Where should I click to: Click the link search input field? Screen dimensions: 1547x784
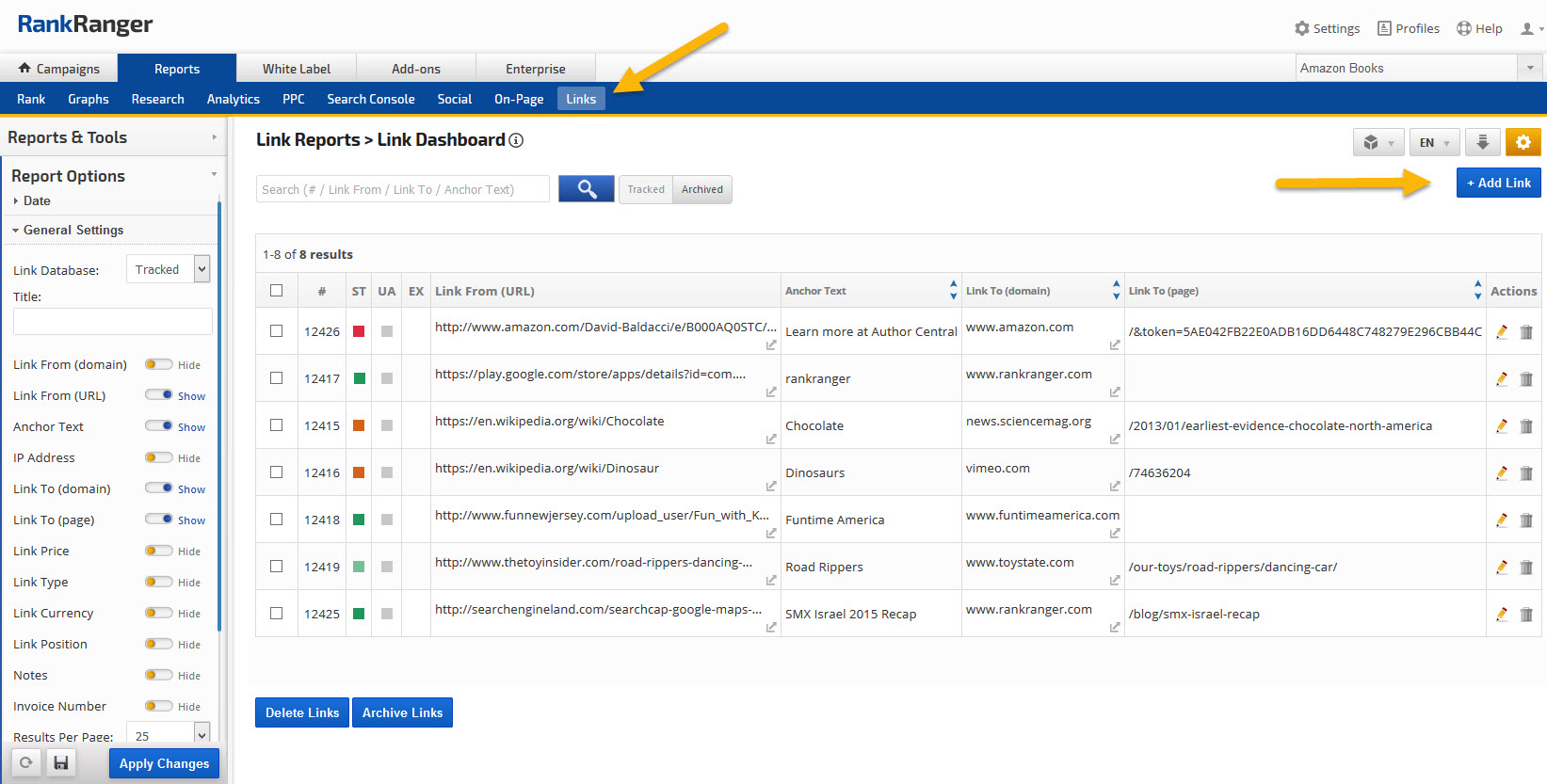402,189
